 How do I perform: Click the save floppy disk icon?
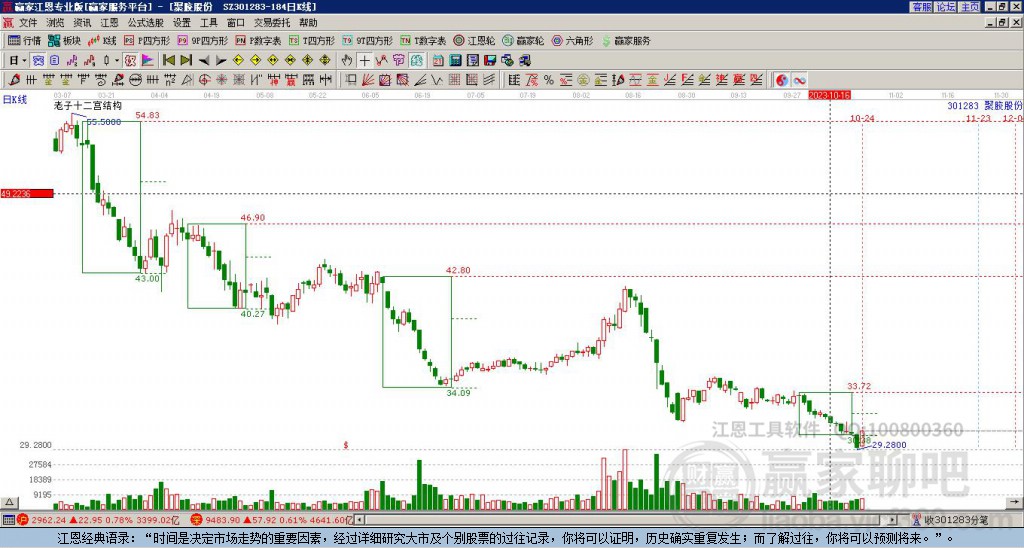[490, 61]
